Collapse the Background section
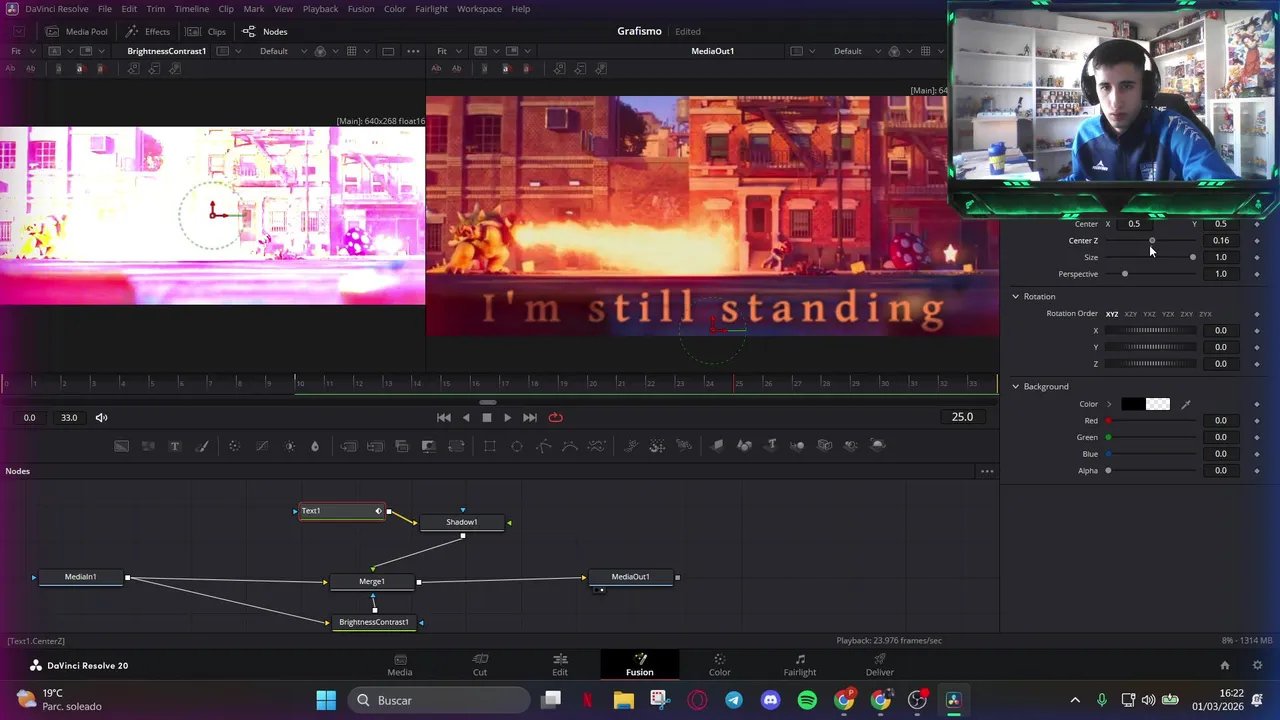The width and height of the screenshot is (1280, 720). 1016,387
